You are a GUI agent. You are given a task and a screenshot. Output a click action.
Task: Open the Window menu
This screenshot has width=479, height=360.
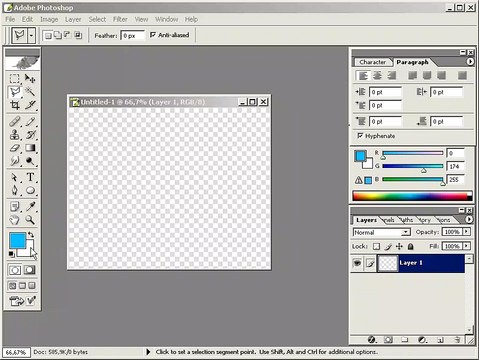(x=166, y=19)
